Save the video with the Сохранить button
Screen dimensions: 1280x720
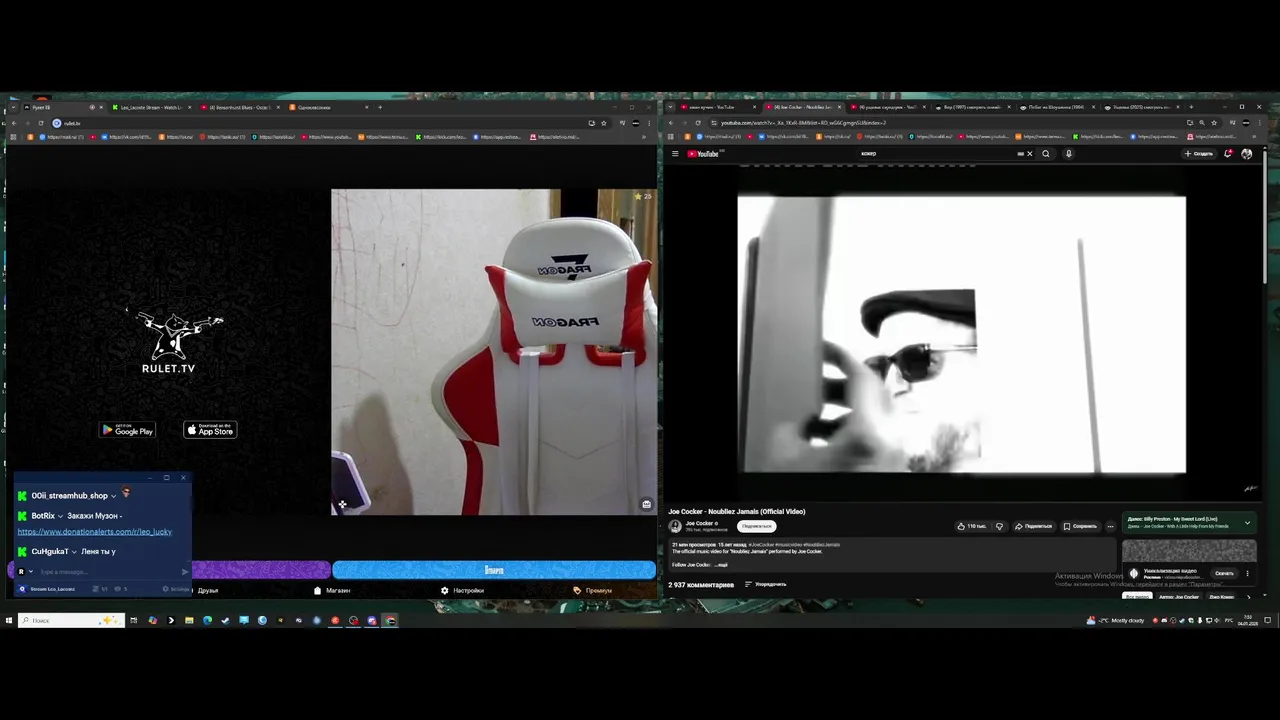tap(1080, 526)
